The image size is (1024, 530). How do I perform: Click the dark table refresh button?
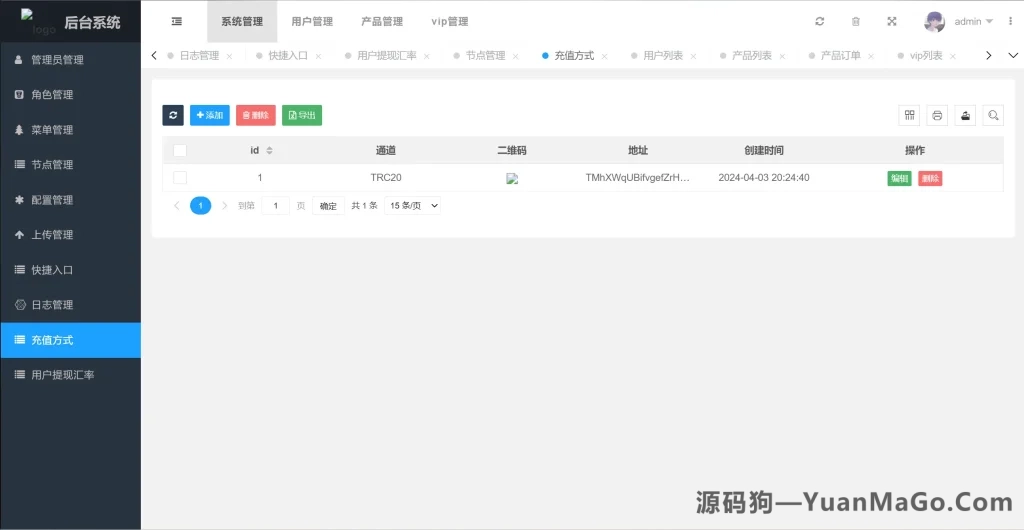173,116
